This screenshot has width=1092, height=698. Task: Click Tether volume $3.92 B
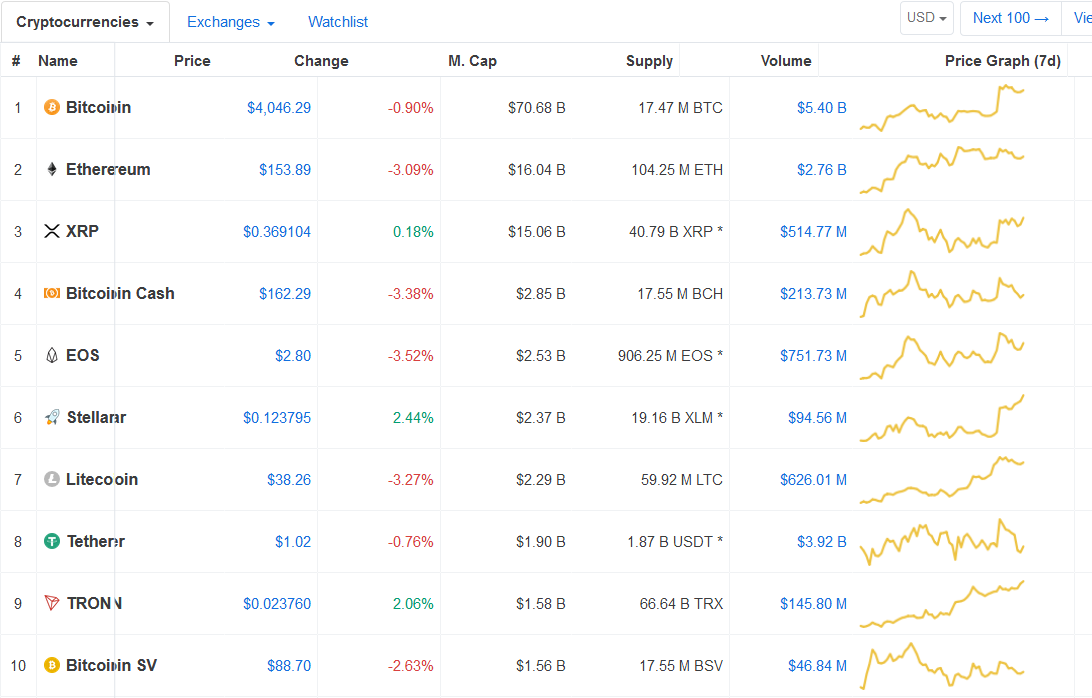pyautogui.click(x=822, y=542)
